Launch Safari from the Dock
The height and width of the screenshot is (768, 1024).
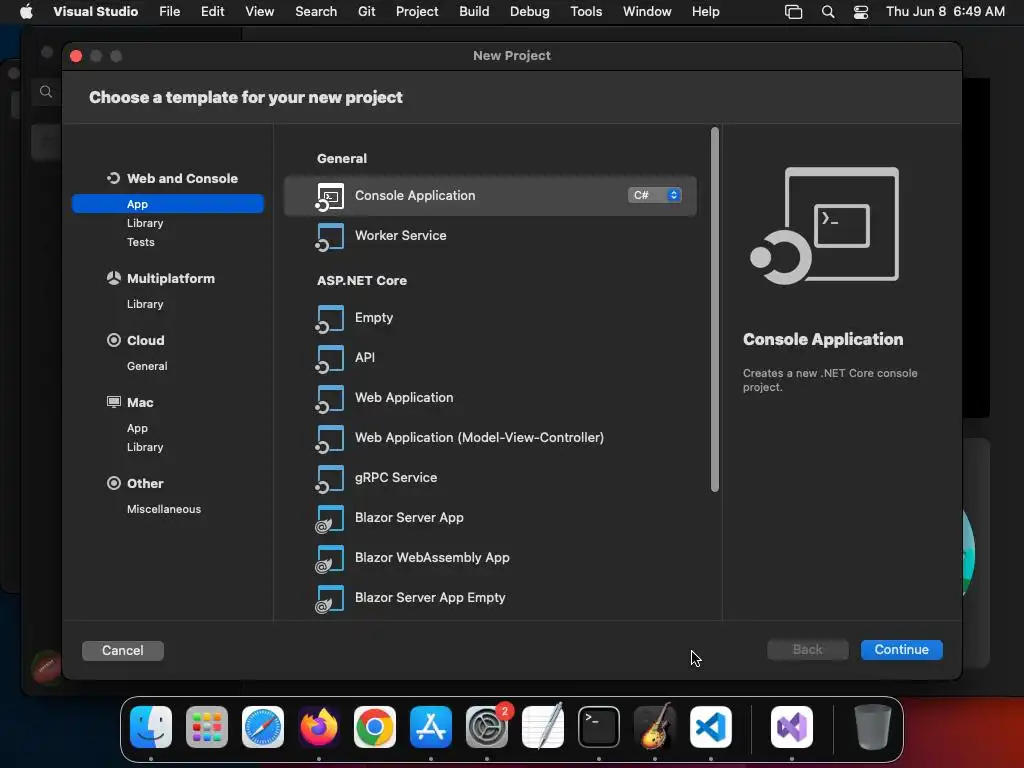(263, 727)
